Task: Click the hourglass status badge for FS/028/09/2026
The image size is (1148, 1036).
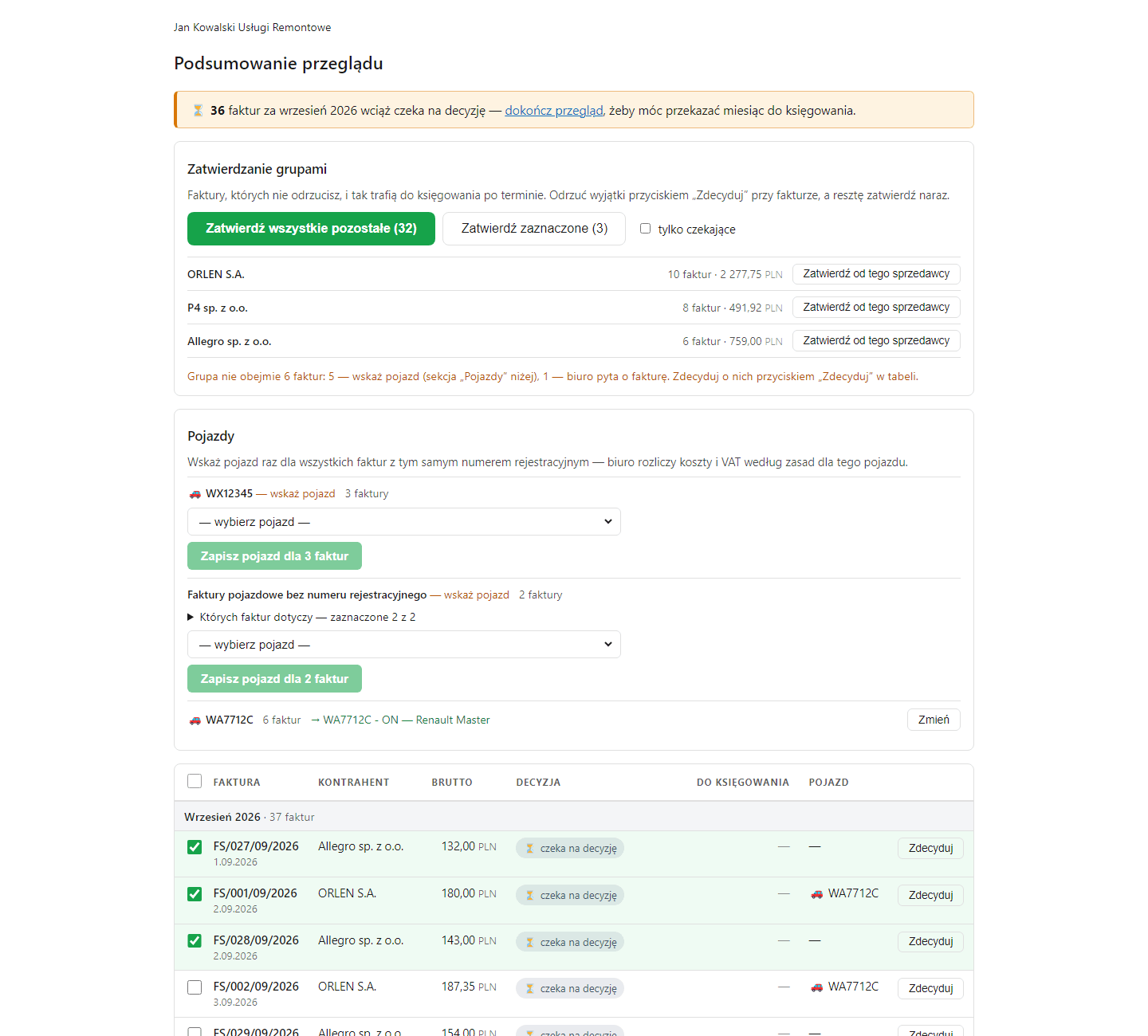Action: 570,942
